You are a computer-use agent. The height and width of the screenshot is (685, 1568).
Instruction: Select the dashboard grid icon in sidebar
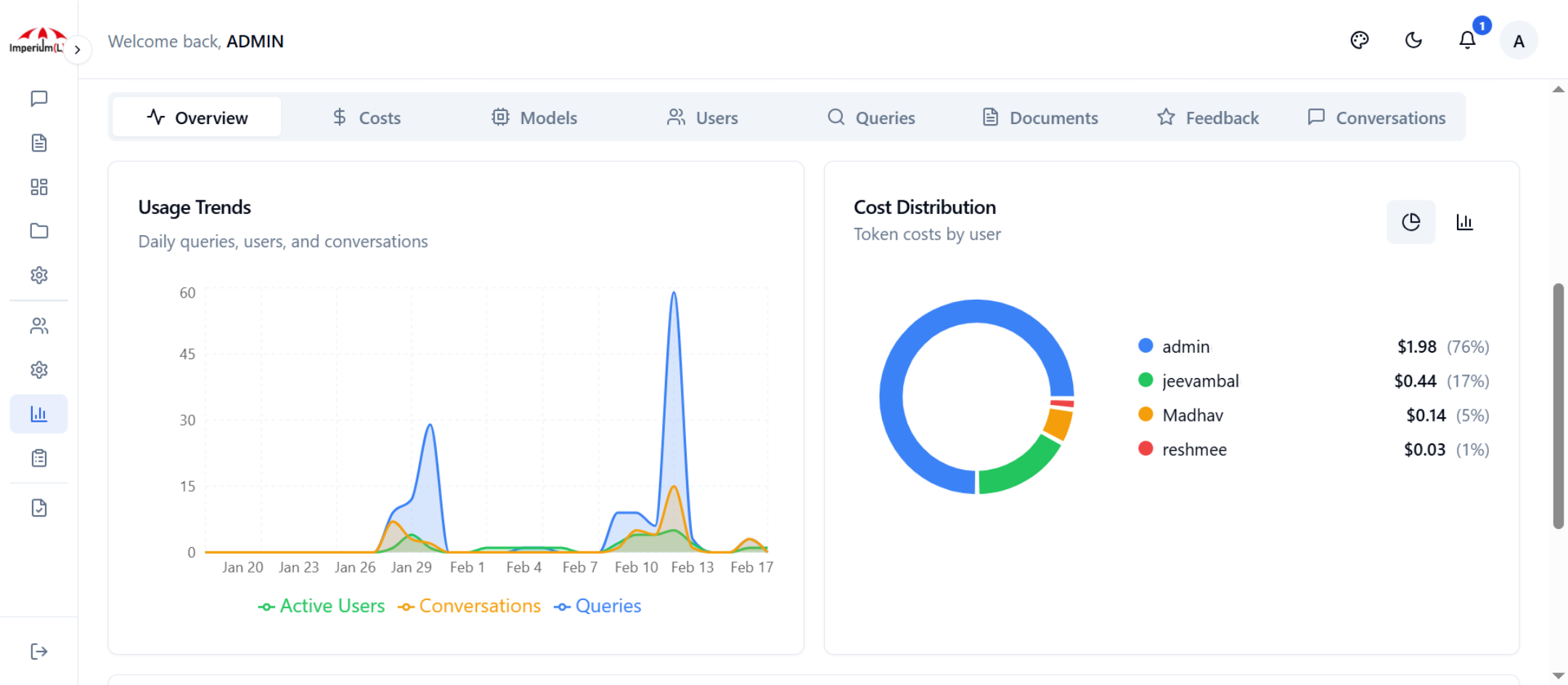click(39, 186)
